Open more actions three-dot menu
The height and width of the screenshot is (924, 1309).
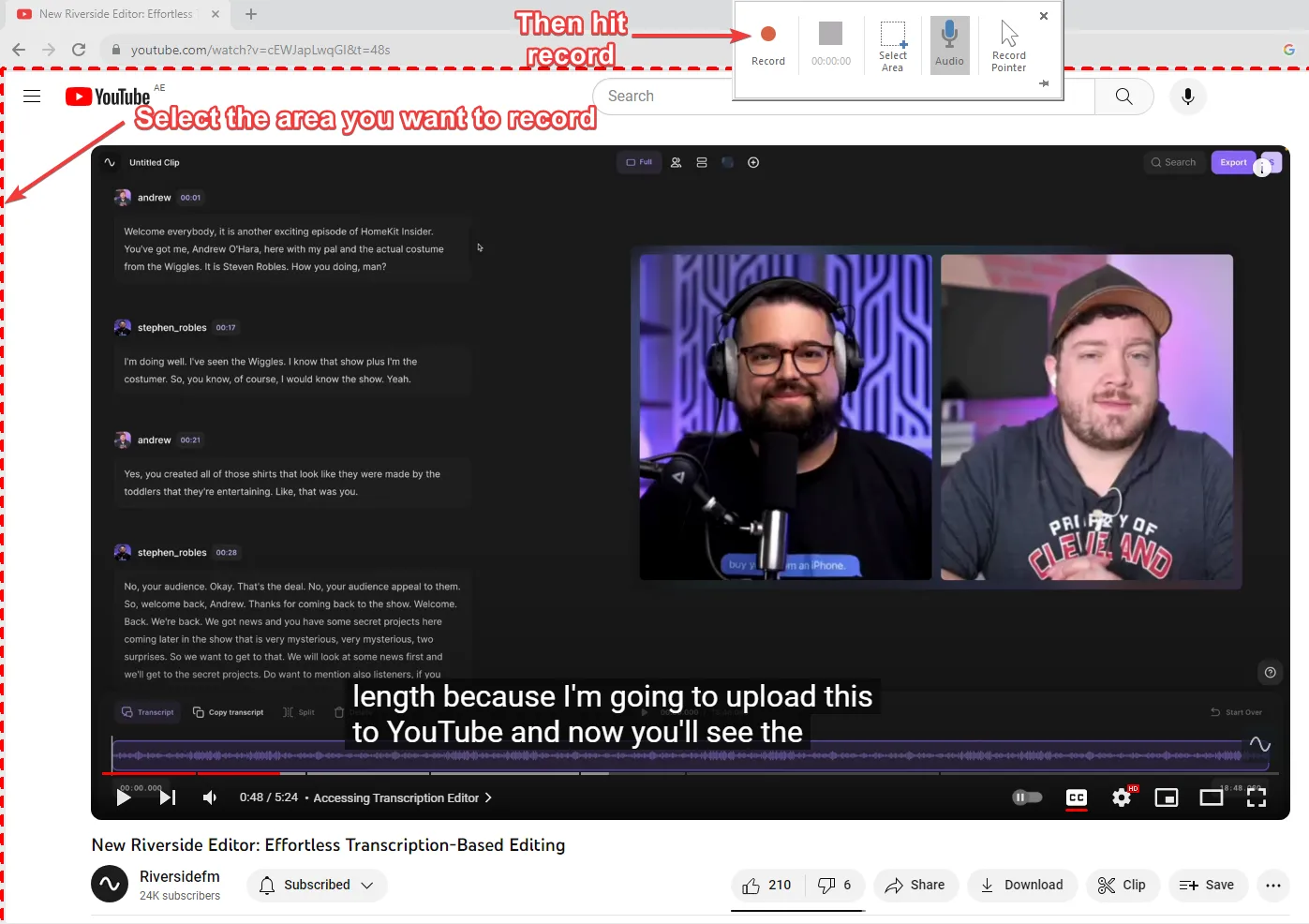(1273, 886)
